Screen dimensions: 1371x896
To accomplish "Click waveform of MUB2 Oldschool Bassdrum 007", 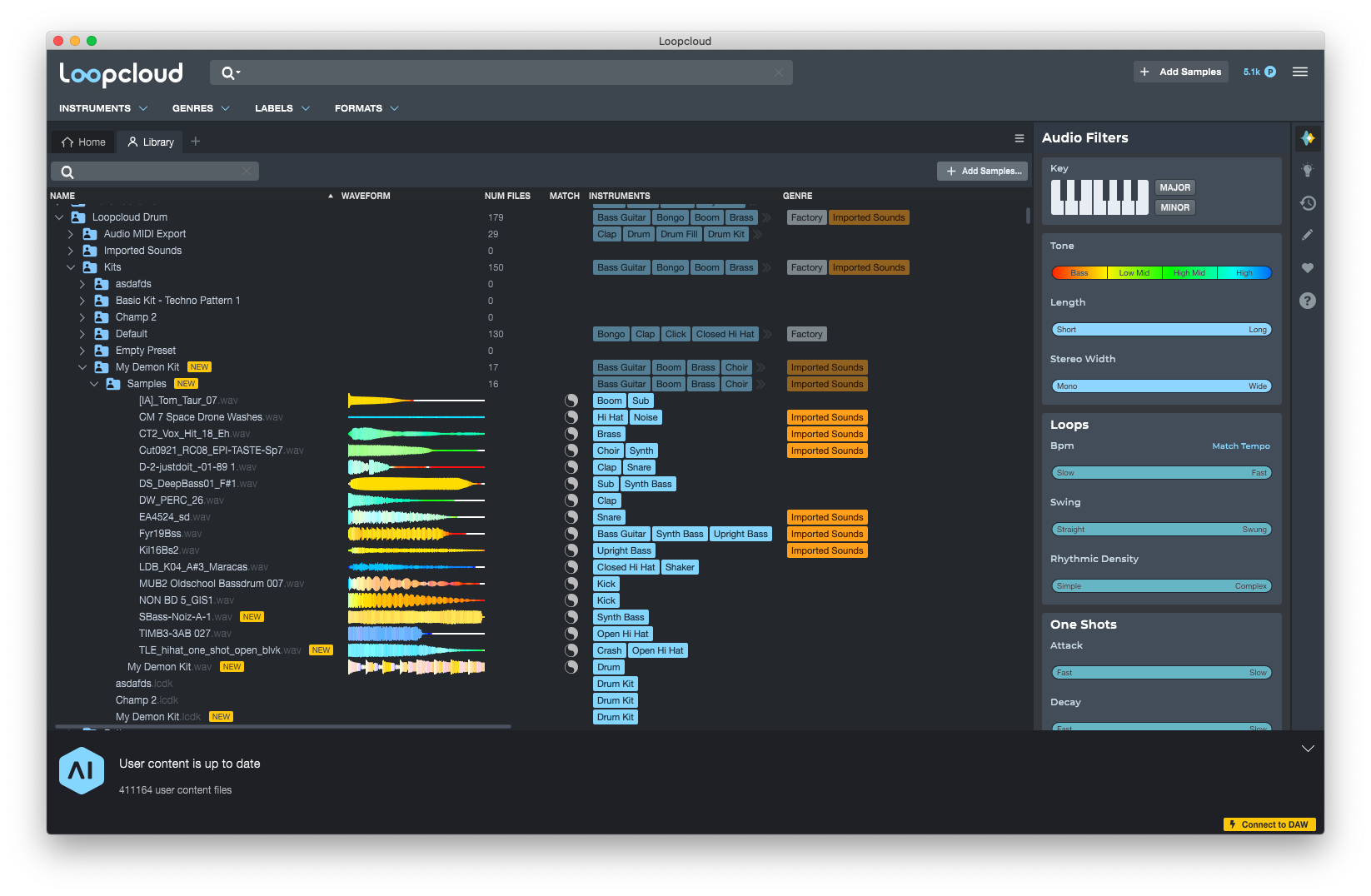I will tap(416, 584).
